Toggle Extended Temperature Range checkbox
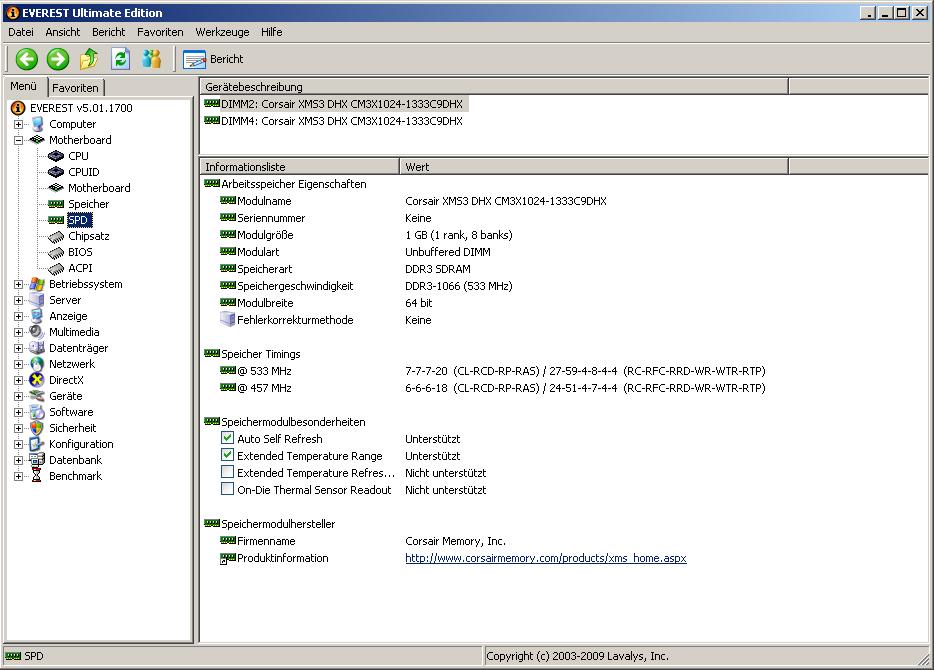The image size is (934, 670). [x=227, y=456]
